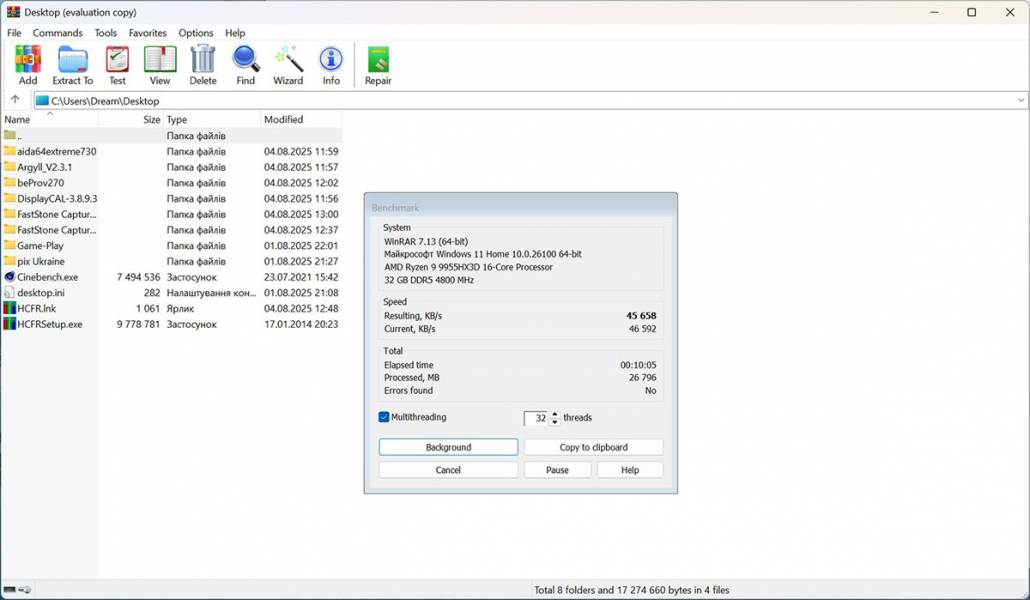The image size is (1030, 600).
Task: Open the address bar path dropdown
Action: tap(1022, 100)
